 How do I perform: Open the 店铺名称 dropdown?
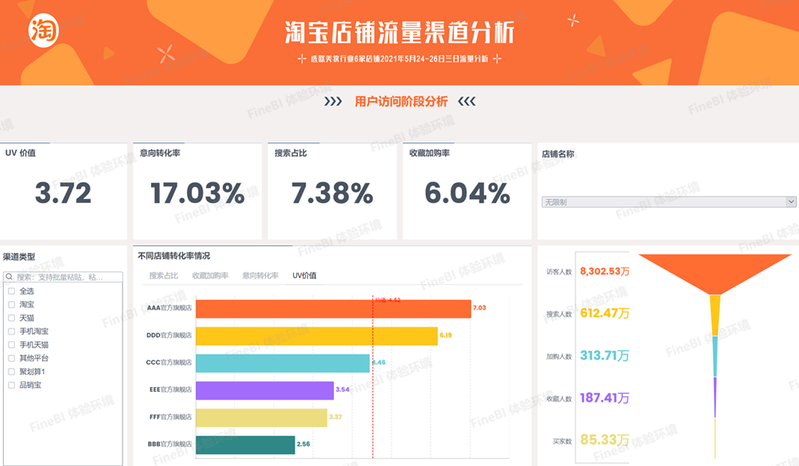pyautogui.click(x=667, y=201)
